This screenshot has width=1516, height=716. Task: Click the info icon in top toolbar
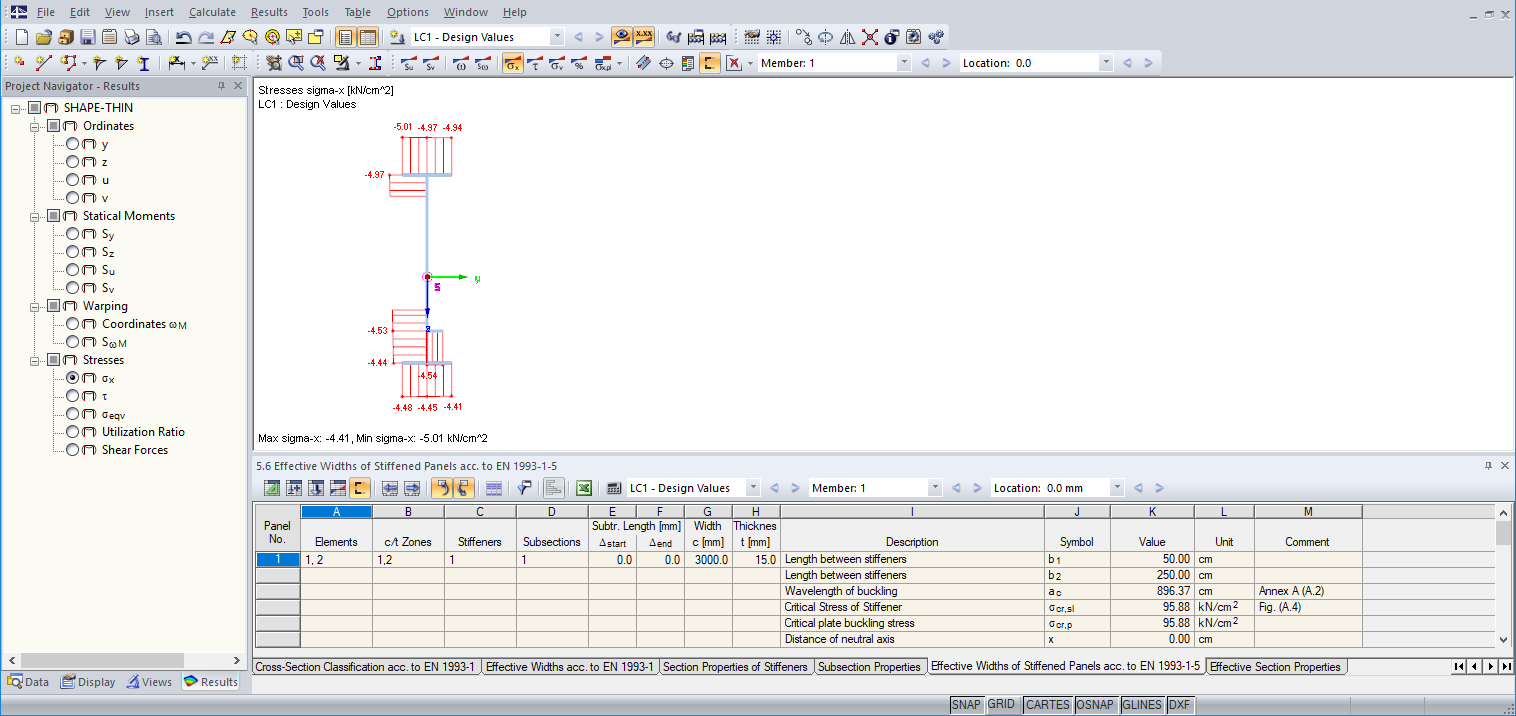(x=891, y=37)
